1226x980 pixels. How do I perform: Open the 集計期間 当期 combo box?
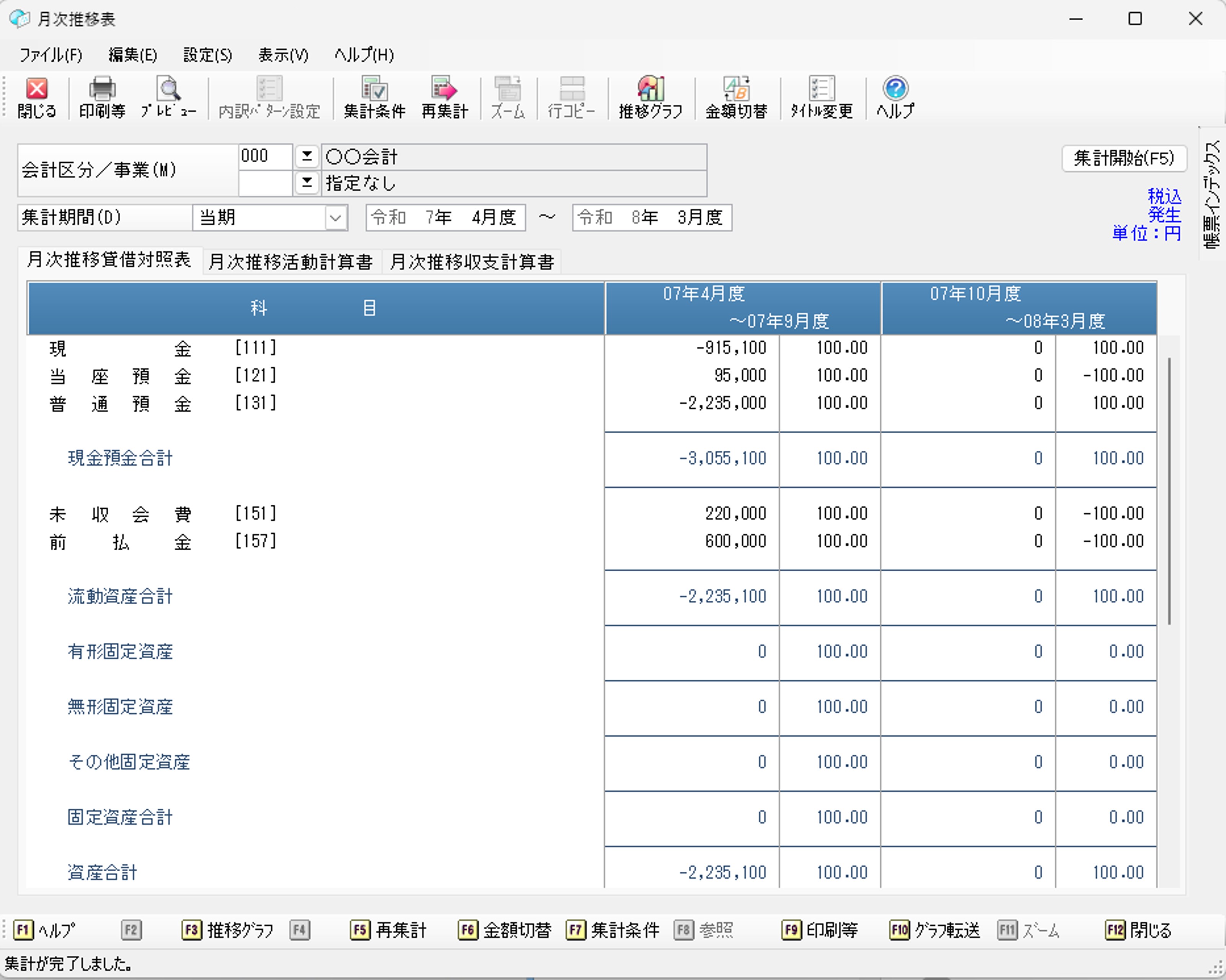coord(336,218)
